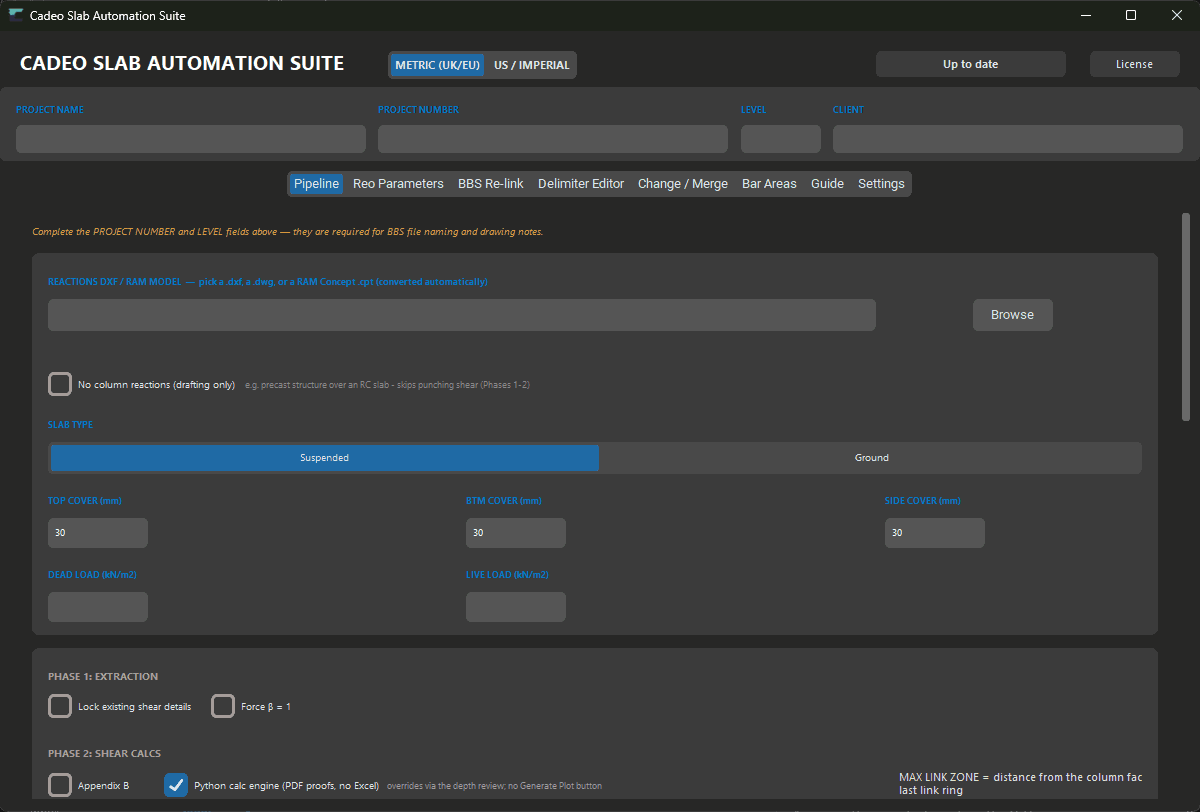
Task: Select the Level input field
Action: coord(781,139)
